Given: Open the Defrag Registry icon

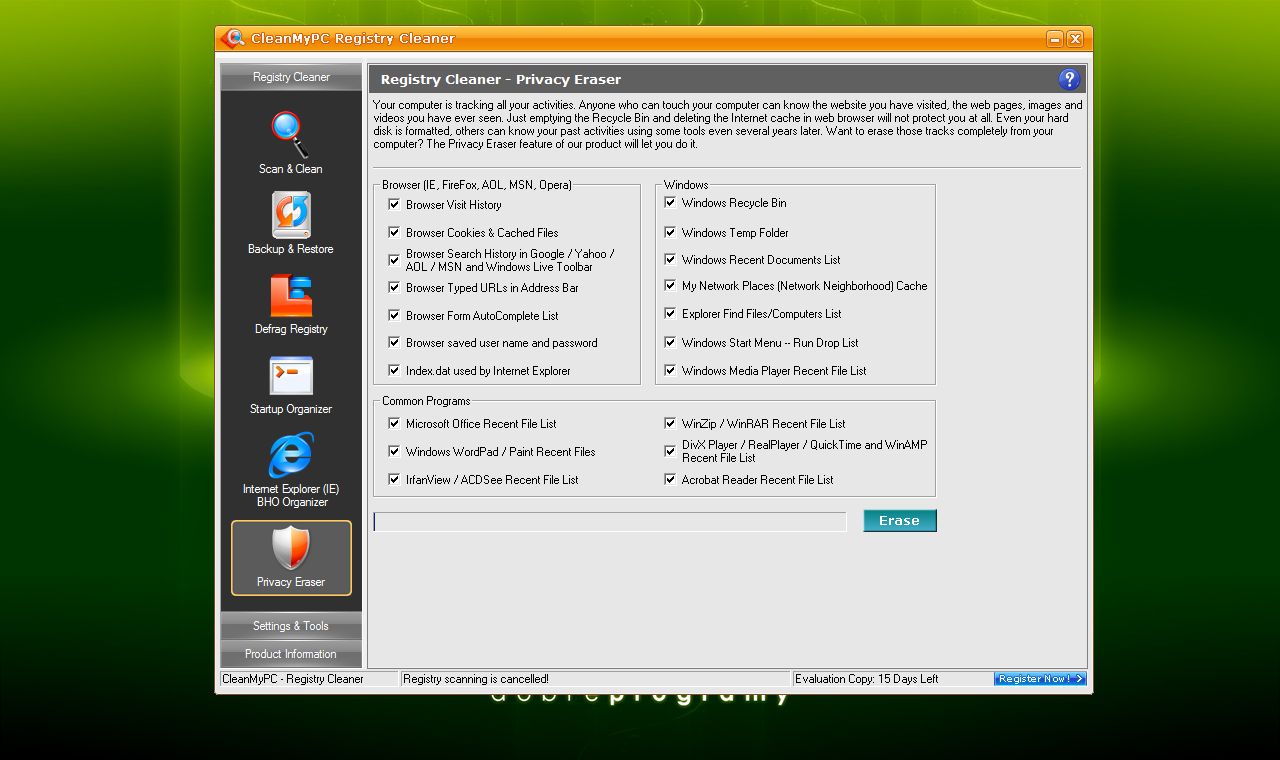Looking at the screenshot, I should pos(291,296).
